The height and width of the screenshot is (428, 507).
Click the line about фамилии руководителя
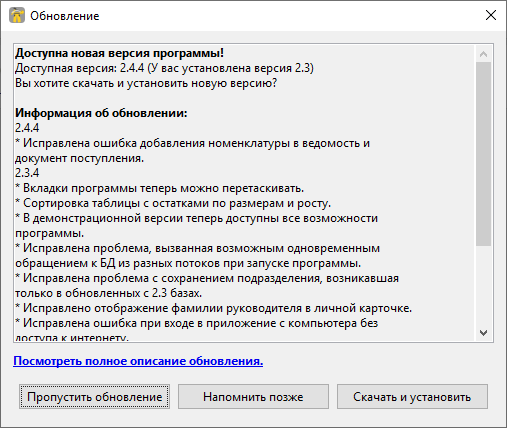pyautogui.click(x=214, y=308)
